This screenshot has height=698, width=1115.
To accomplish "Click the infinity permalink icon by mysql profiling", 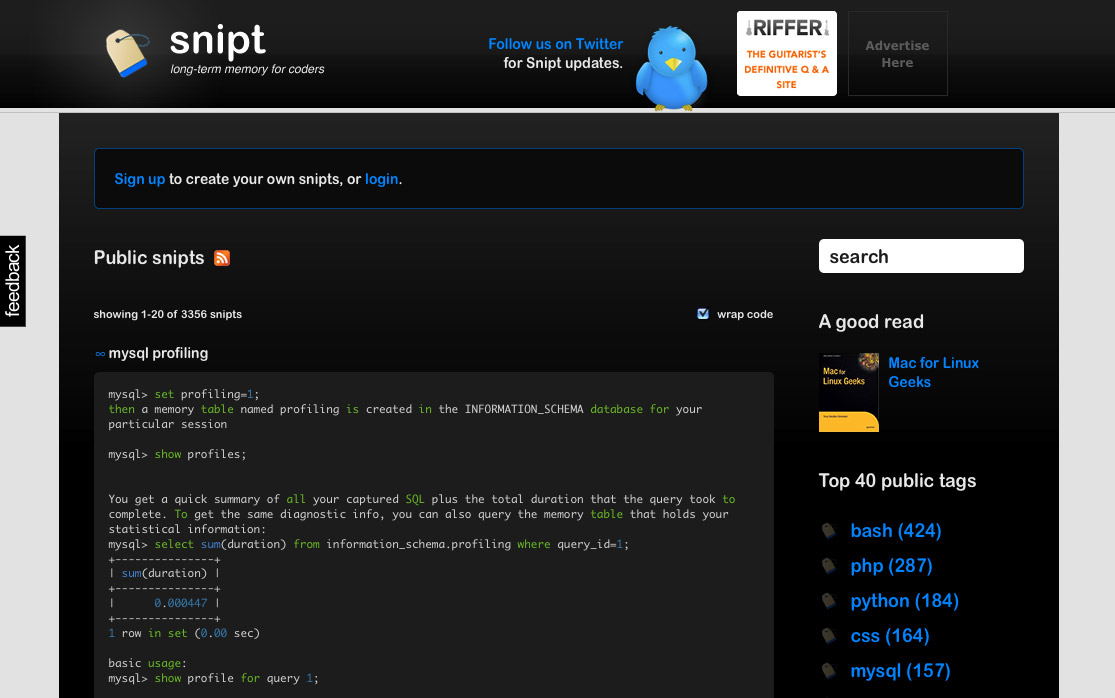I will [100, 354].
